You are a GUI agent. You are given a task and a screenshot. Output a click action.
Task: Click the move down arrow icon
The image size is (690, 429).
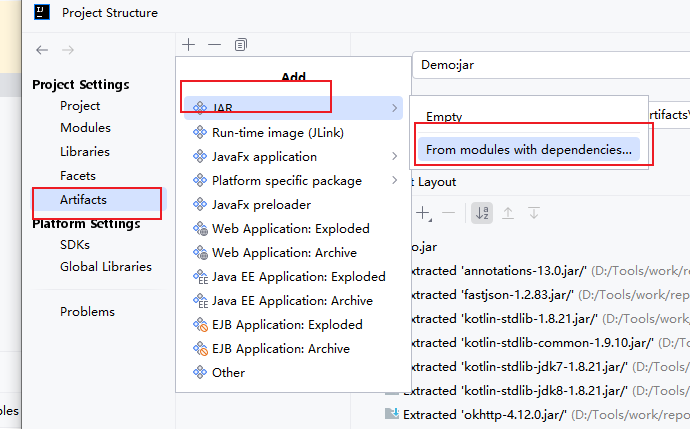point(534,213)
